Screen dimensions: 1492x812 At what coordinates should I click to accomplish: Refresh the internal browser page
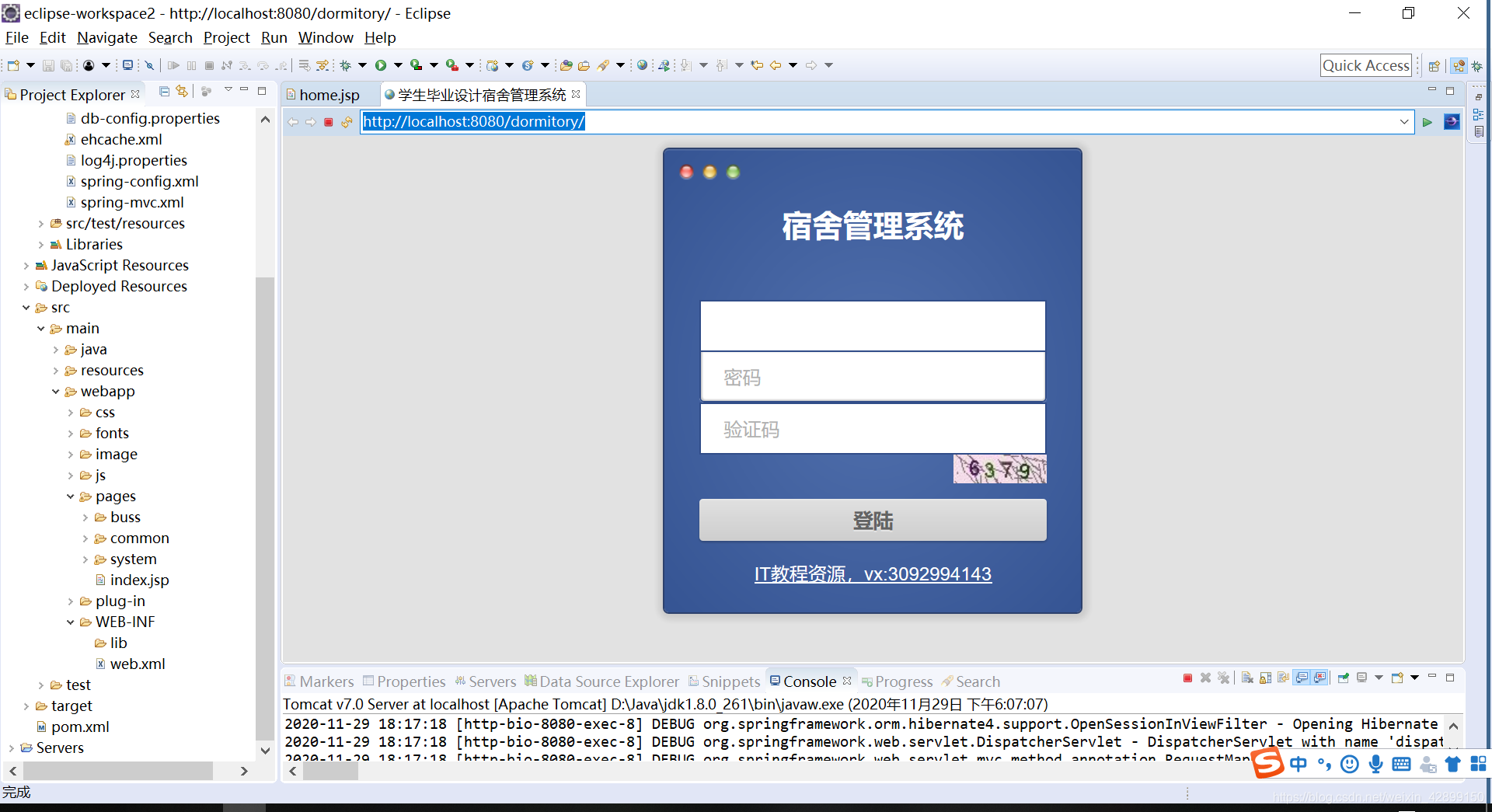pos(347,122)
